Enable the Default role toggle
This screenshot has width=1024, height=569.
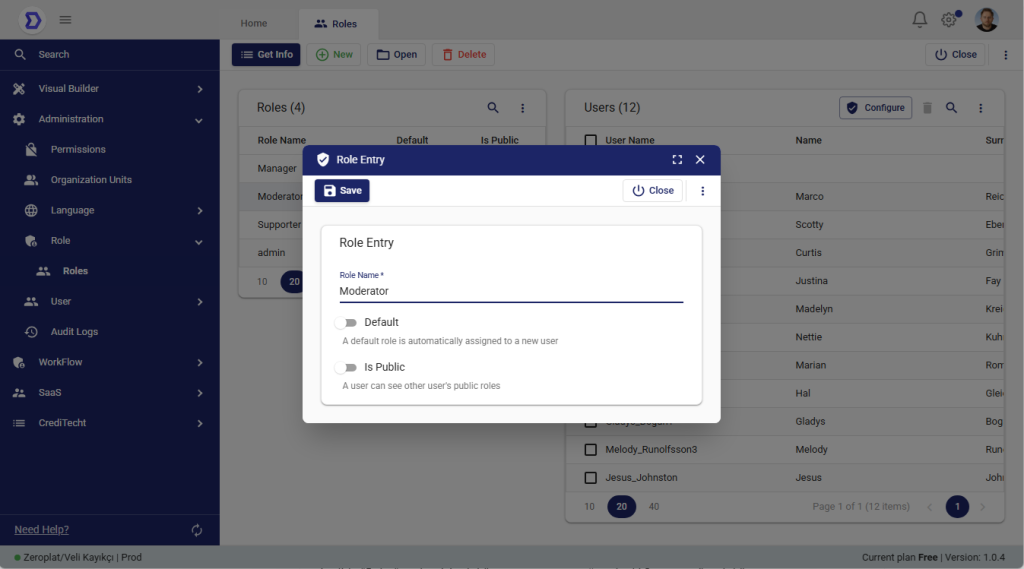[346, 323]
